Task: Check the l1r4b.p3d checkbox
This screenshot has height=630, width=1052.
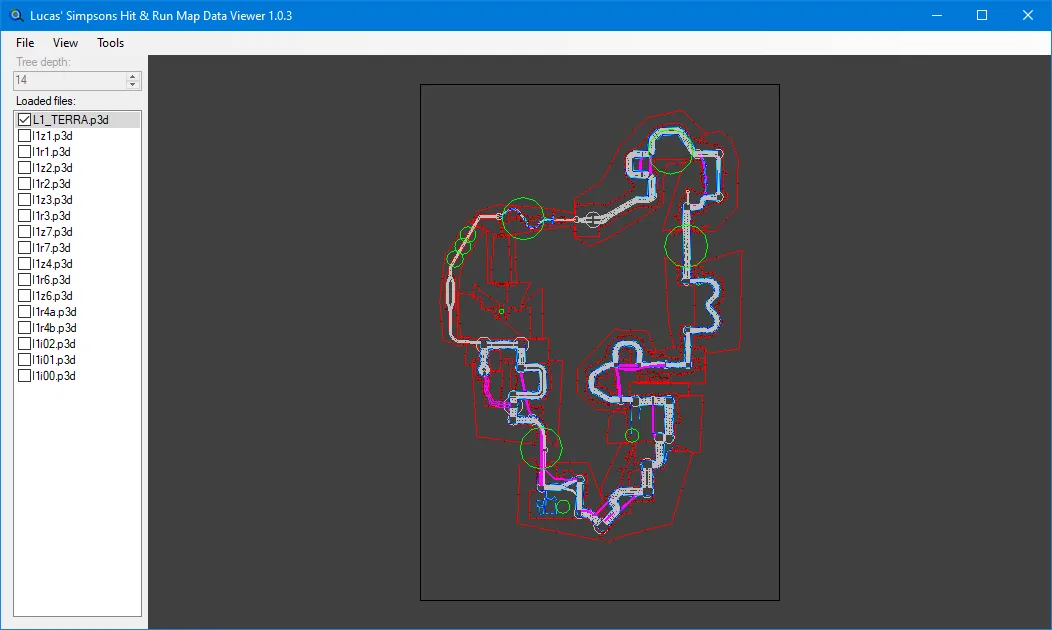Action: (x=25, y=327)
